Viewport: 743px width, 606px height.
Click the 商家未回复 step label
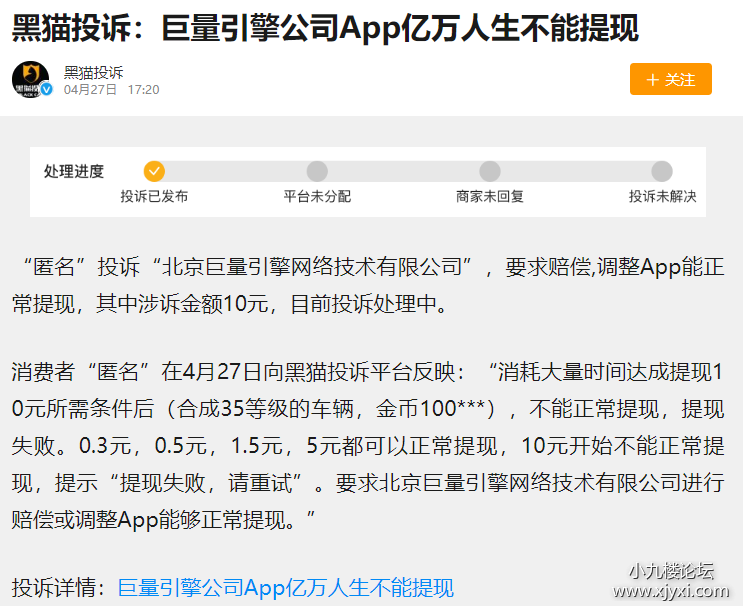(x=489, y=196)
